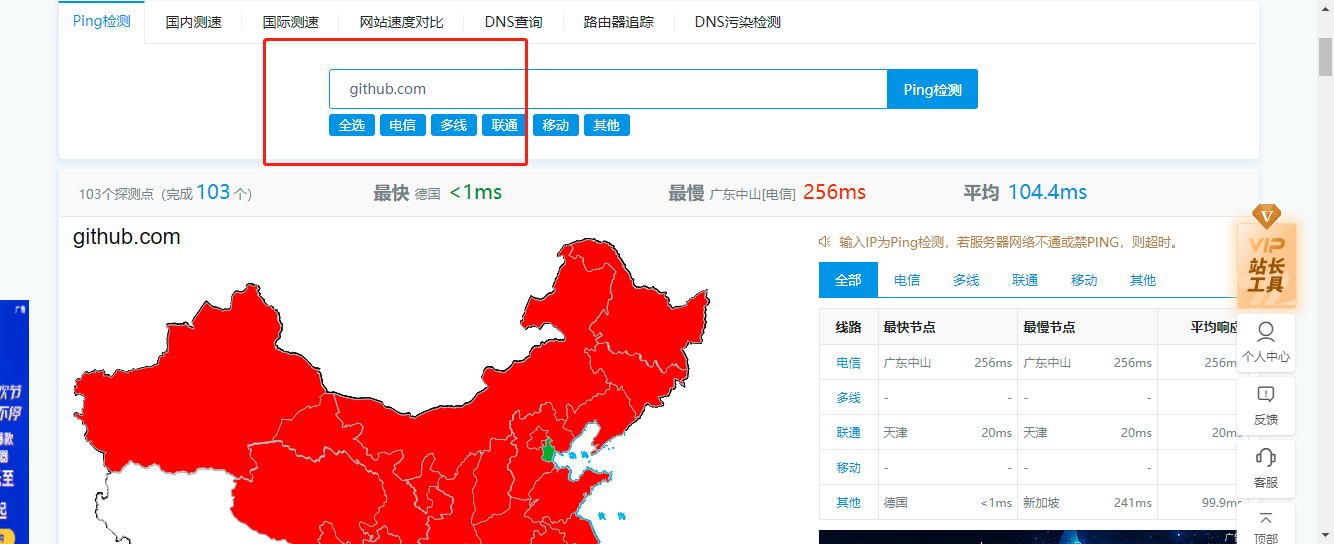Open the 多线 row link in table

[x=848, y=398]
